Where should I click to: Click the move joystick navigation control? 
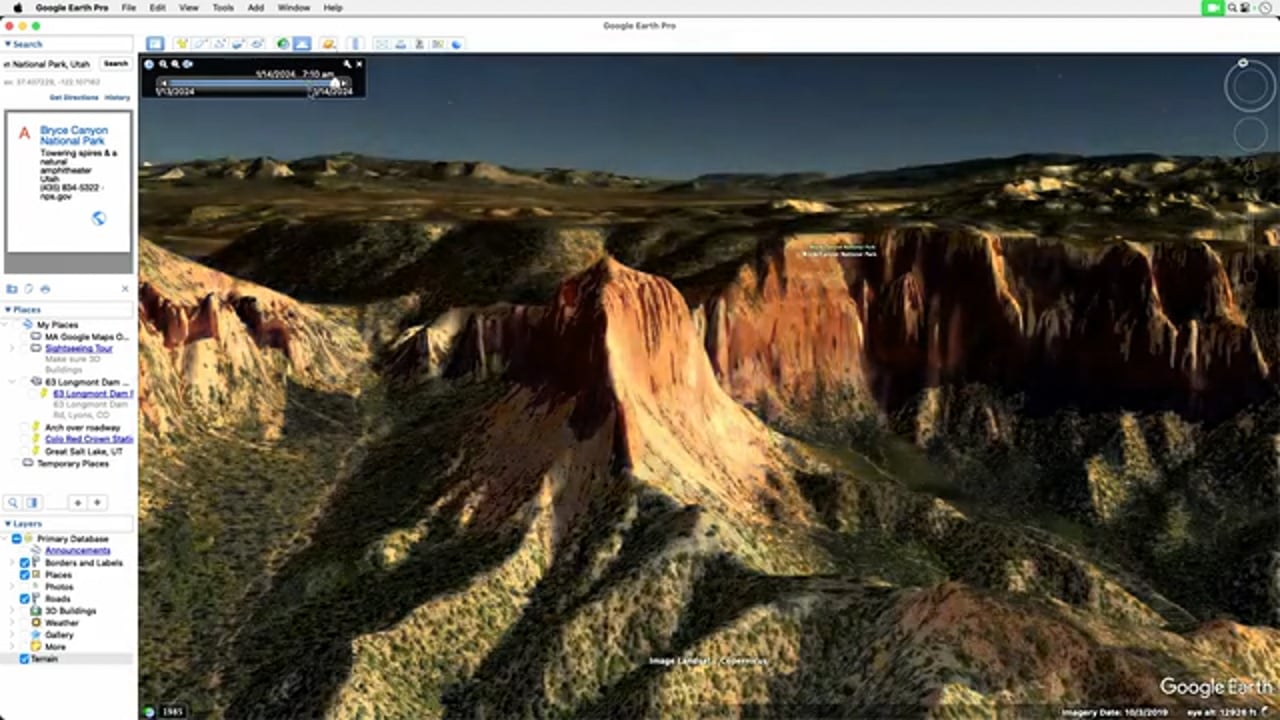point(1250,134)
